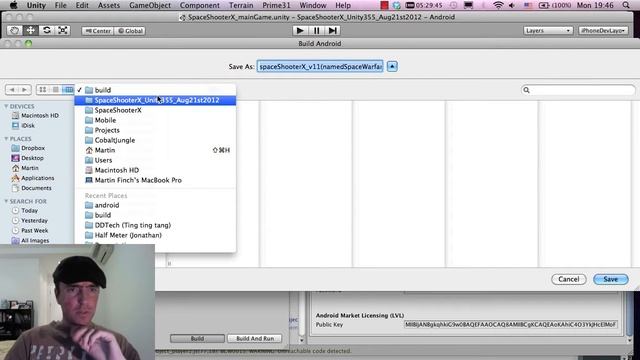Advance one frame with Step button
Viewport: 640px width, 360px height.
pos(333,31)
